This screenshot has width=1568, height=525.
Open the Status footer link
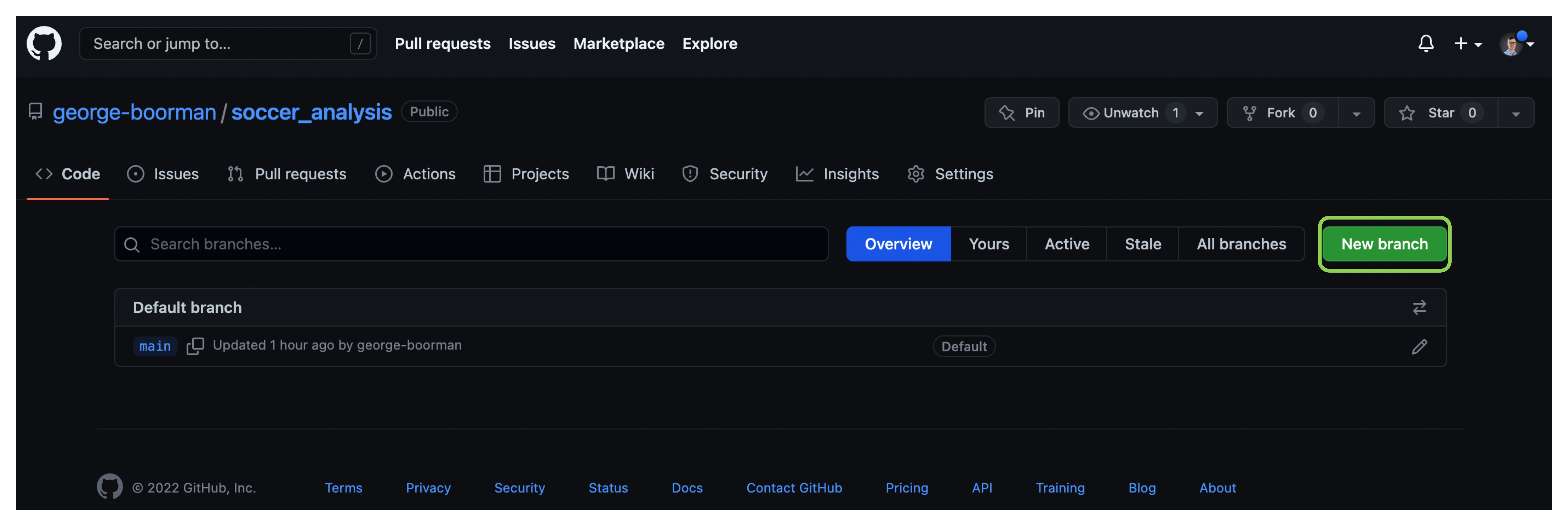[608, 488]
